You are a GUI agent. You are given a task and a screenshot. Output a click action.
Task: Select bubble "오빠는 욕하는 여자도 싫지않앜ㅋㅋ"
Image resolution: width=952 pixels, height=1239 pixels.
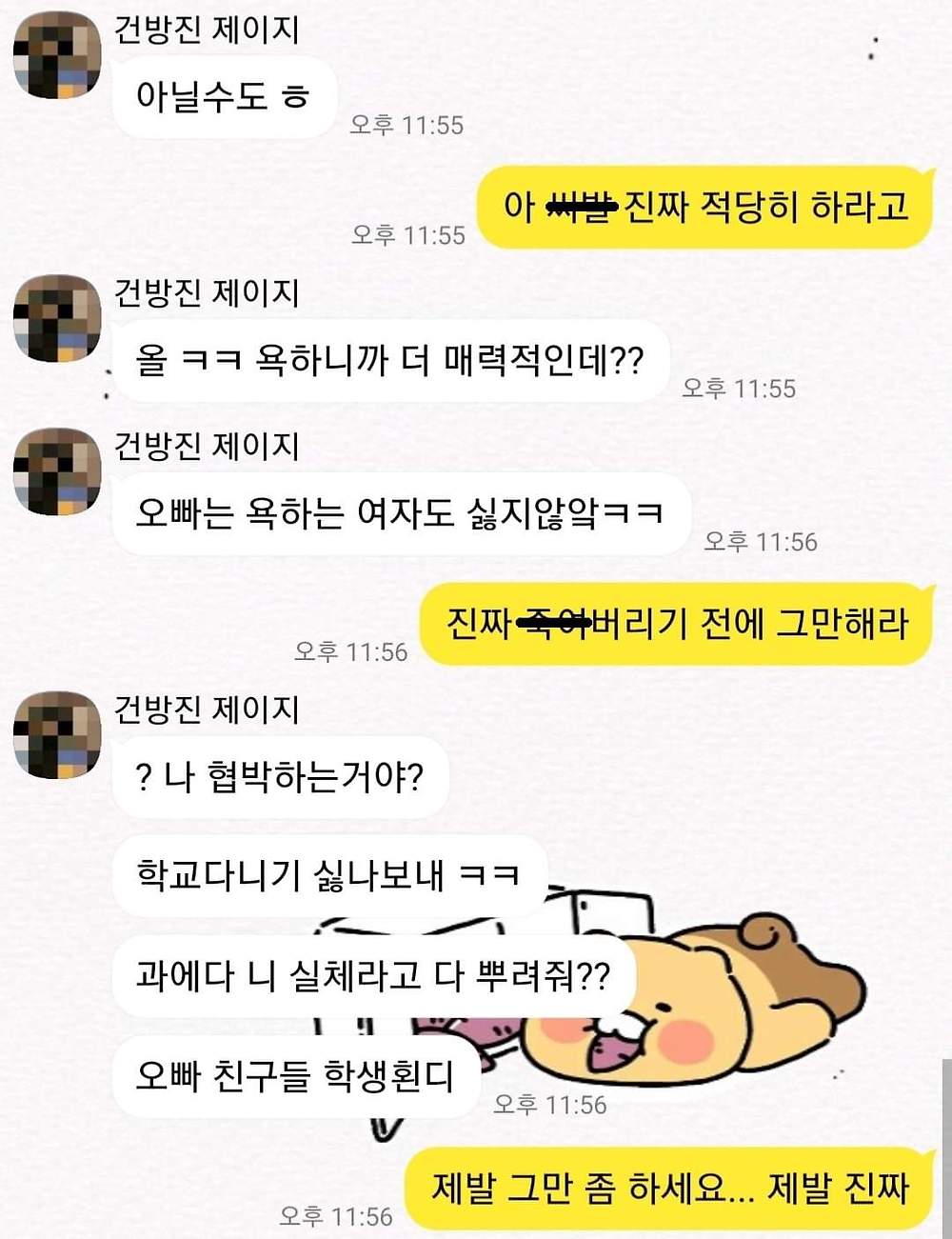401,513
